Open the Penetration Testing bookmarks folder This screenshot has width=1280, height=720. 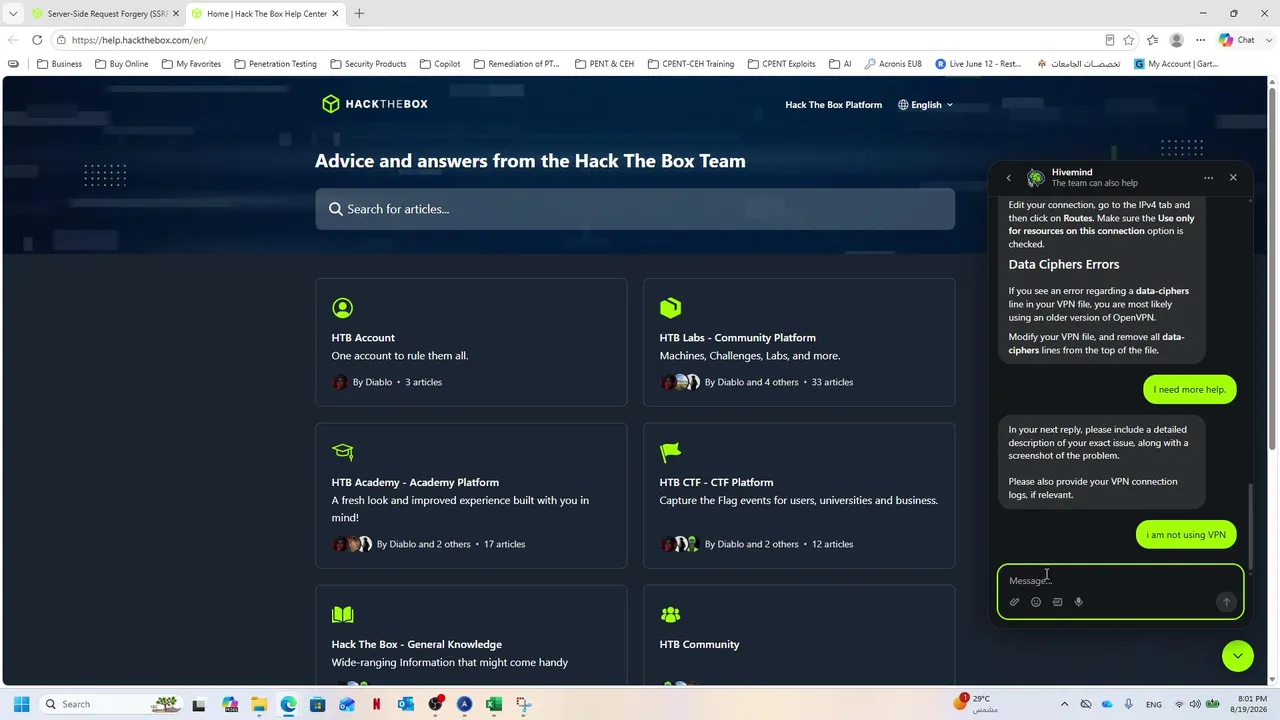(x=275, y=64)
